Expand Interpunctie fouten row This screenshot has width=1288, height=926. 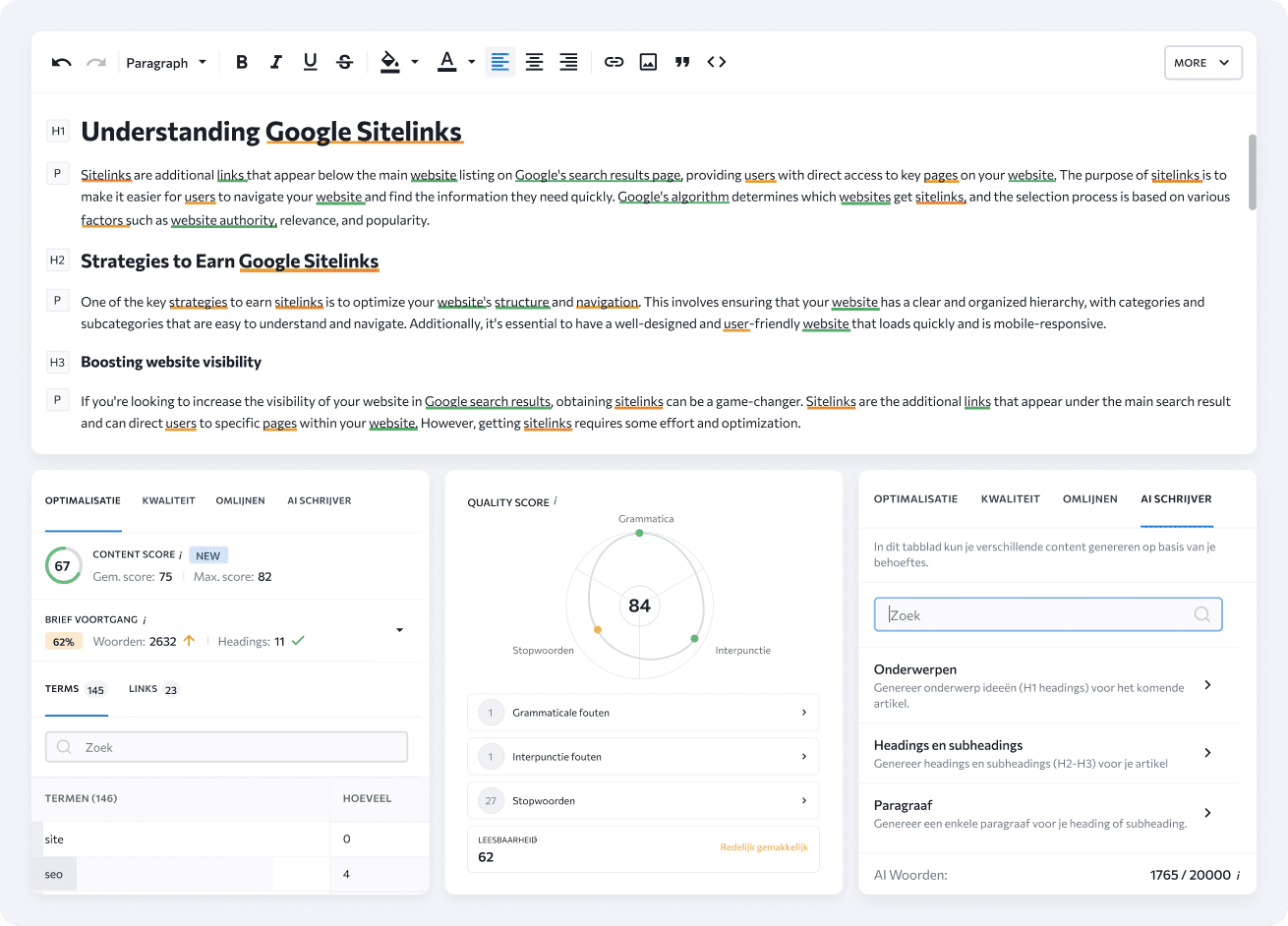point(643,757)
